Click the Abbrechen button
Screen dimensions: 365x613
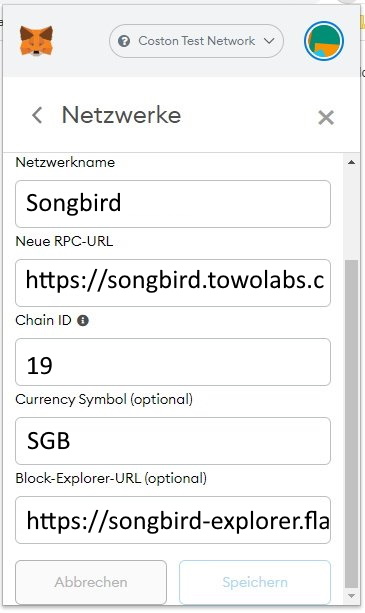click(91, 582)
